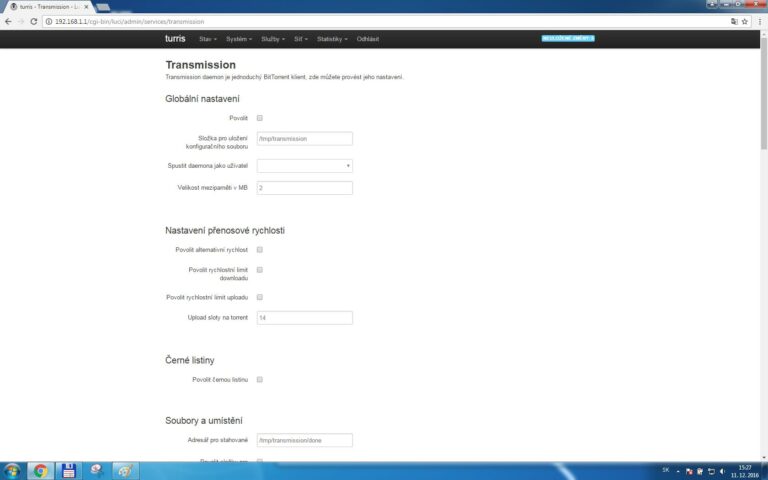This screenshot has width=768, height=480.
Task: Click the Chrome taskbar icon
Action: pos(41,471)
